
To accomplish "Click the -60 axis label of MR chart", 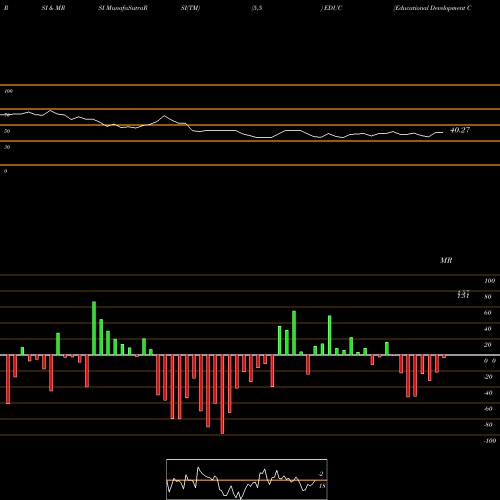I will (488, 409).
